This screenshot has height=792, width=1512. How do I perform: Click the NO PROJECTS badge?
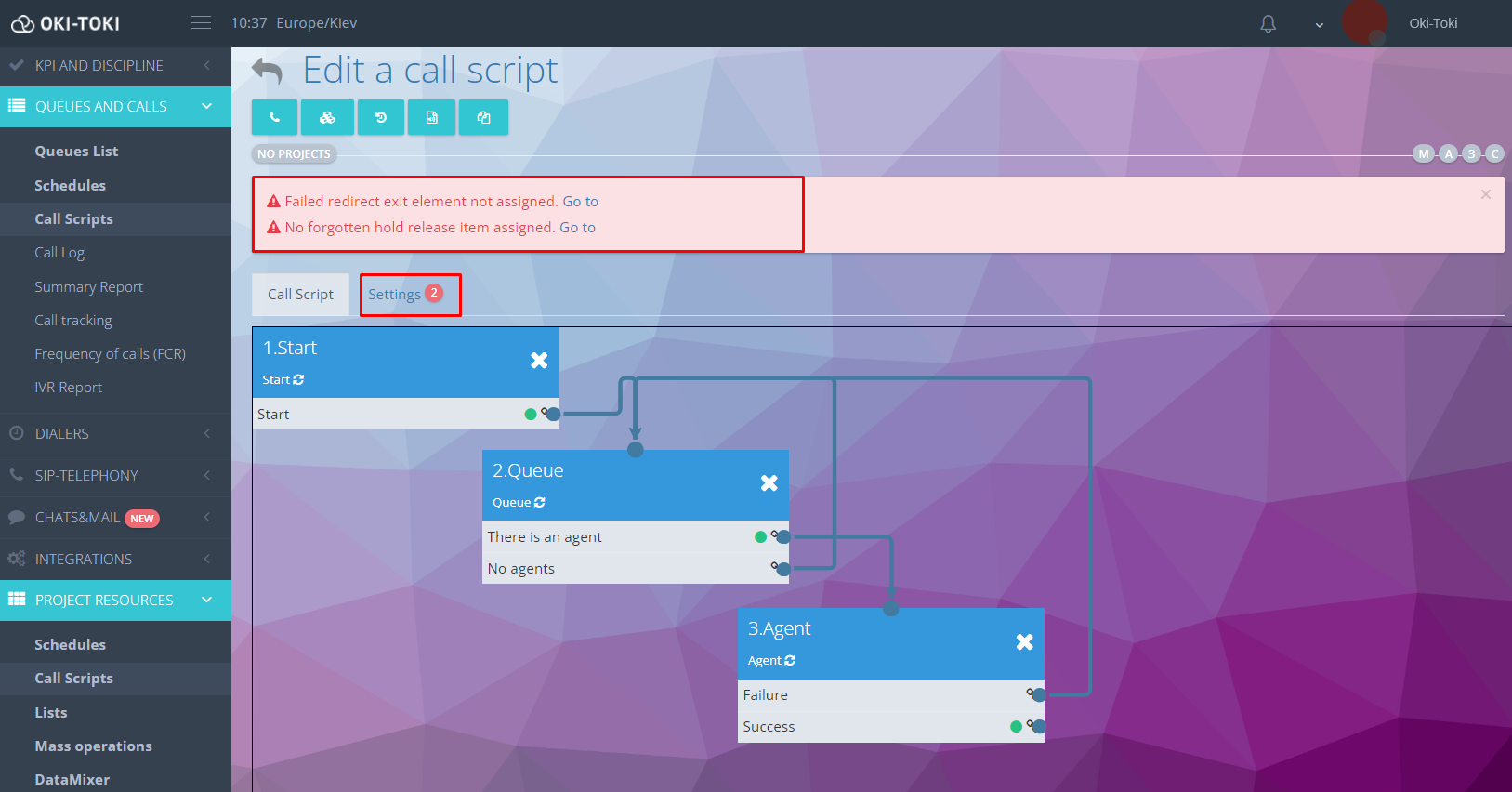(294, 154)
